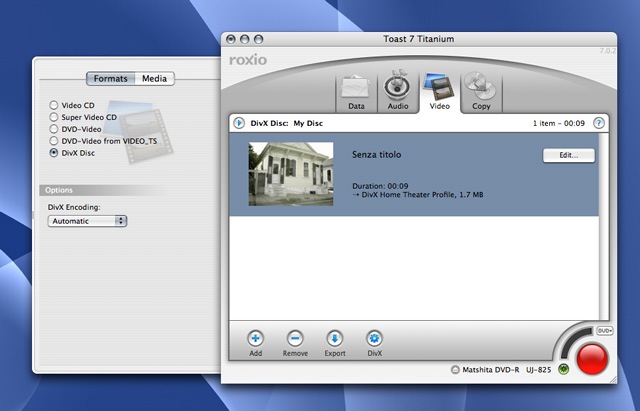The width and height of the screenshot is (640, 411).
Task: Click the vertical scrollbar of the video list
Action: (x=604, y=227)
